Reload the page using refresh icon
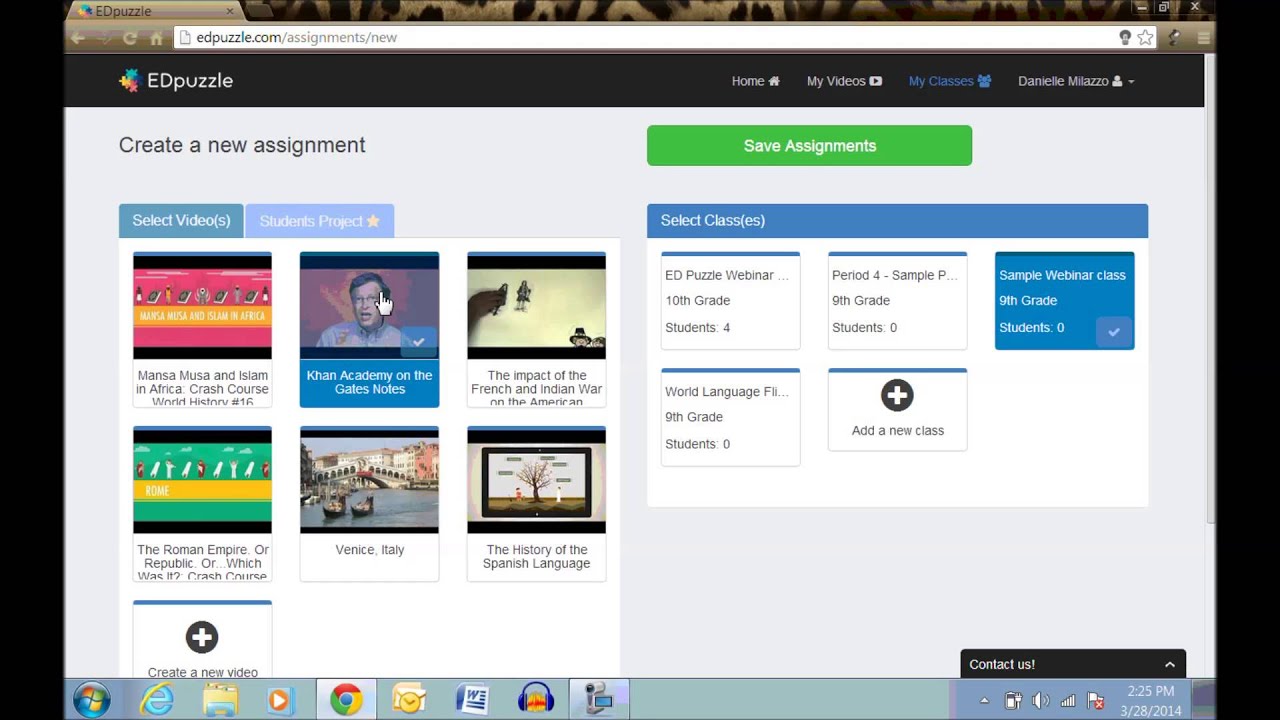Image resolution: width=1280 pixels, height=720 pixels. (130, 38)
